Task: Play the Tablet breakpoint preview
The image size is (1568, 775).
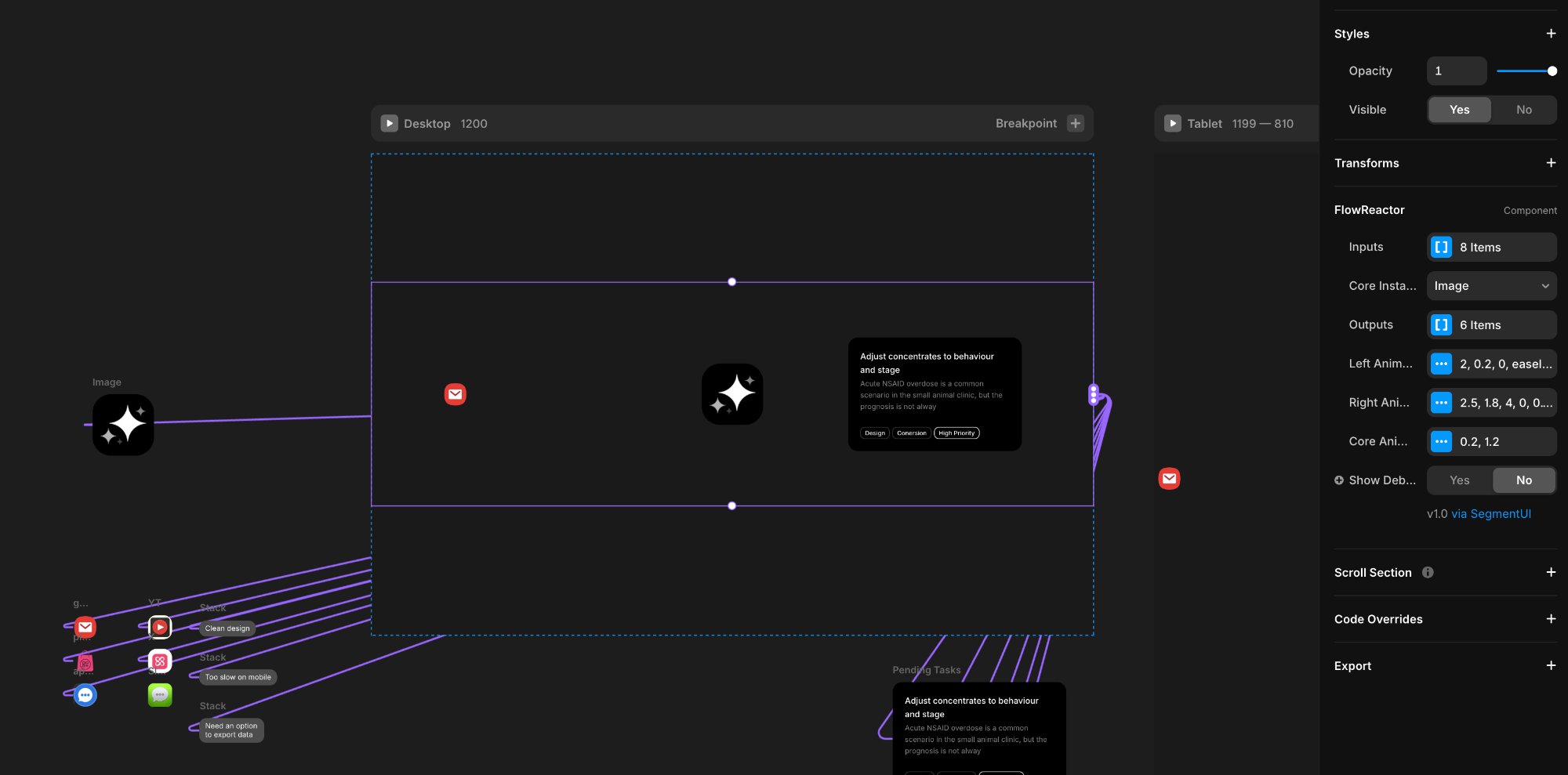Action: coord(1172,124)
